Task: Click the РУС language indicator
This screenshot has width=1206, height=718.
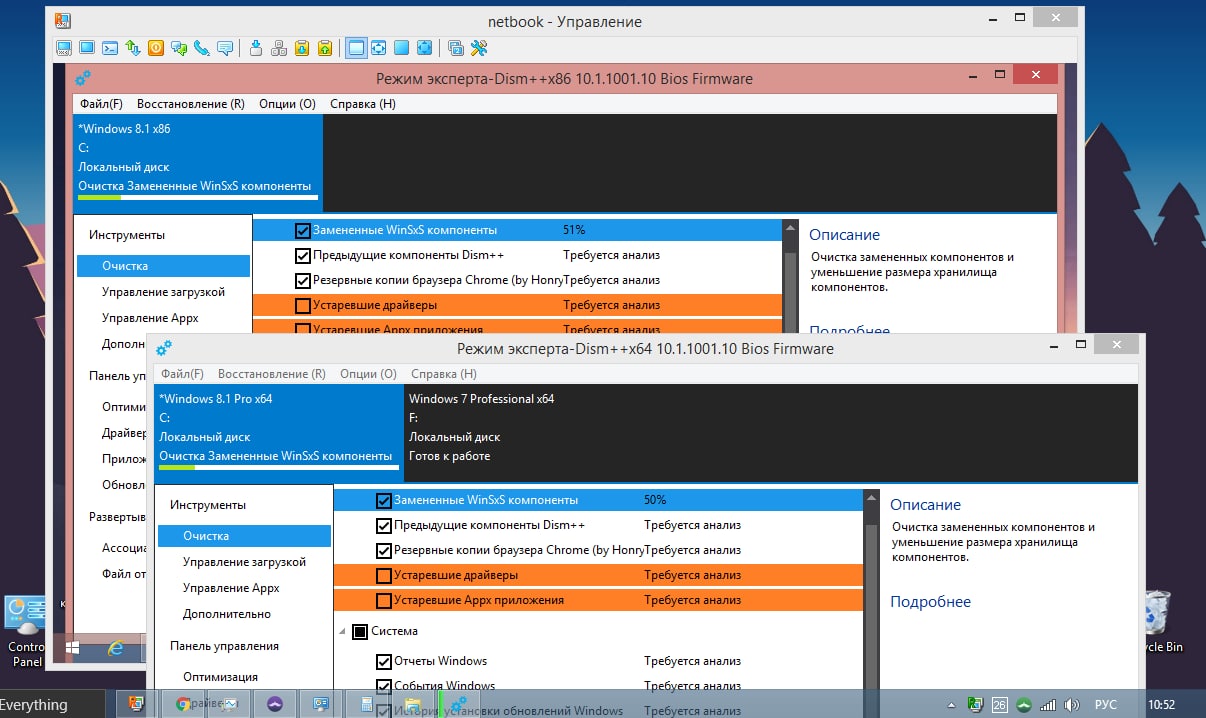Action: click(x=1106, y=704)
